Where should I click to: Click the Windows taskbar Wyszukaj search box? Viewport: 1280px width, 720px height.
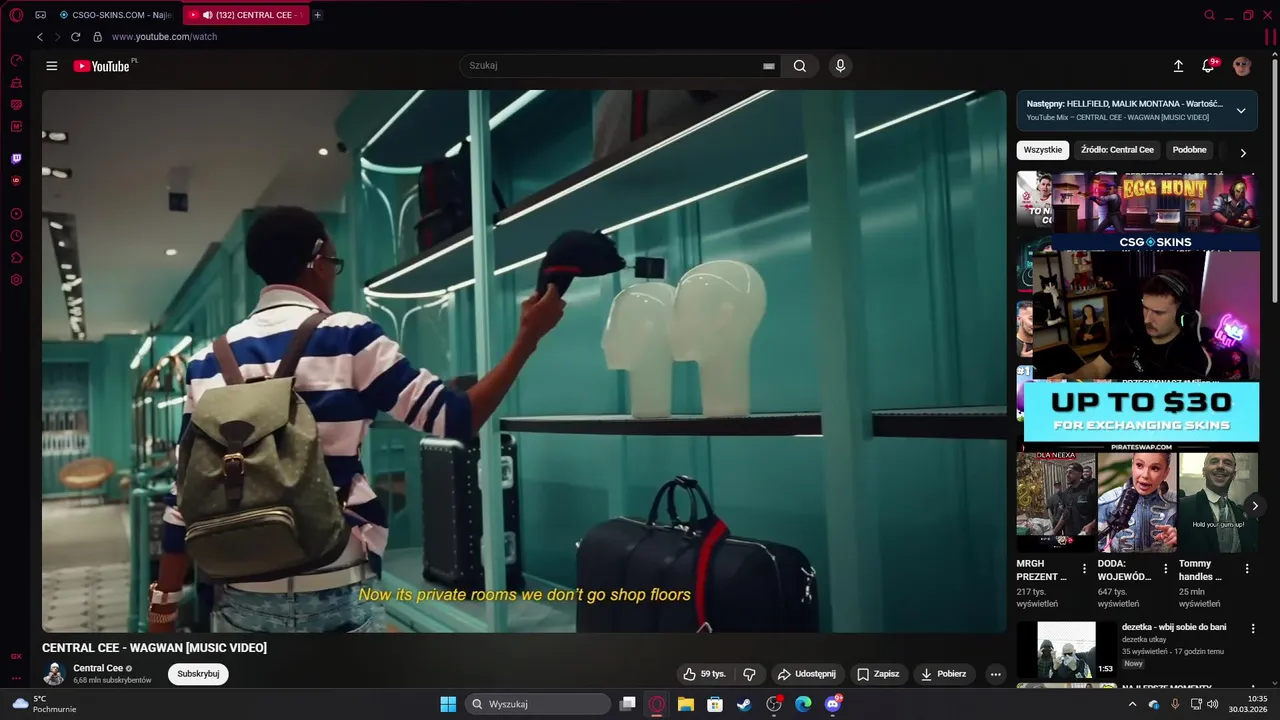click(538, 704)
